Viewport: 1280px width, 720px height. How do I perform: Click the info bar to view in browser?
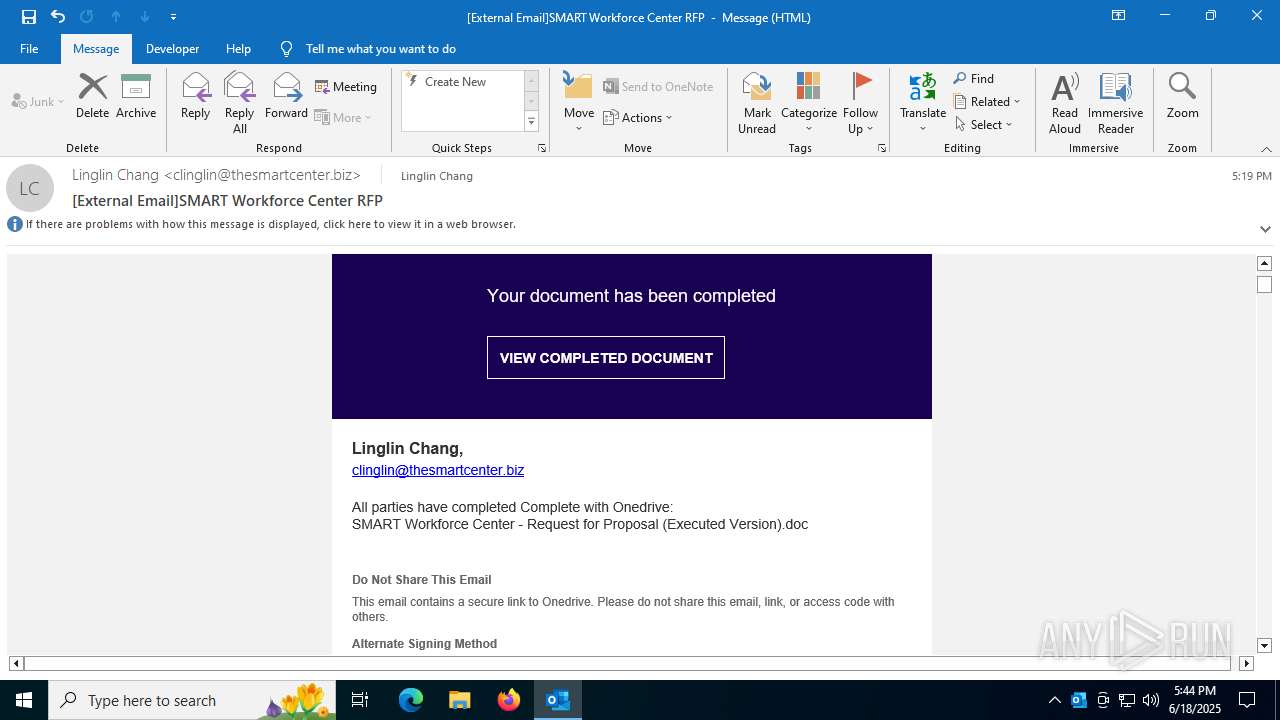(x=271, y=224)
